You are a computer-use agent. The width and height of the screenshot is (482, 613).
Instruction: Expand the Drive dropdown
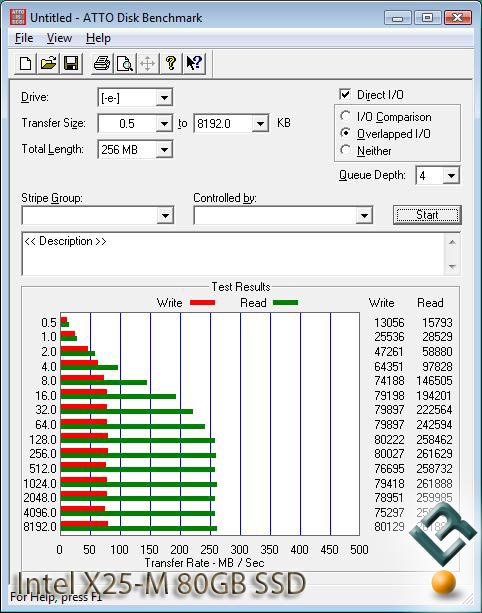point(164,97)
